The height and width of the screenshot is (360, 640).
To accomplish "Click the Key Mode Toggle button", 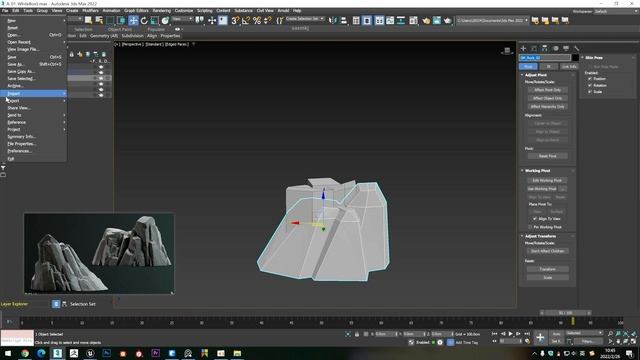I will 495,341.
